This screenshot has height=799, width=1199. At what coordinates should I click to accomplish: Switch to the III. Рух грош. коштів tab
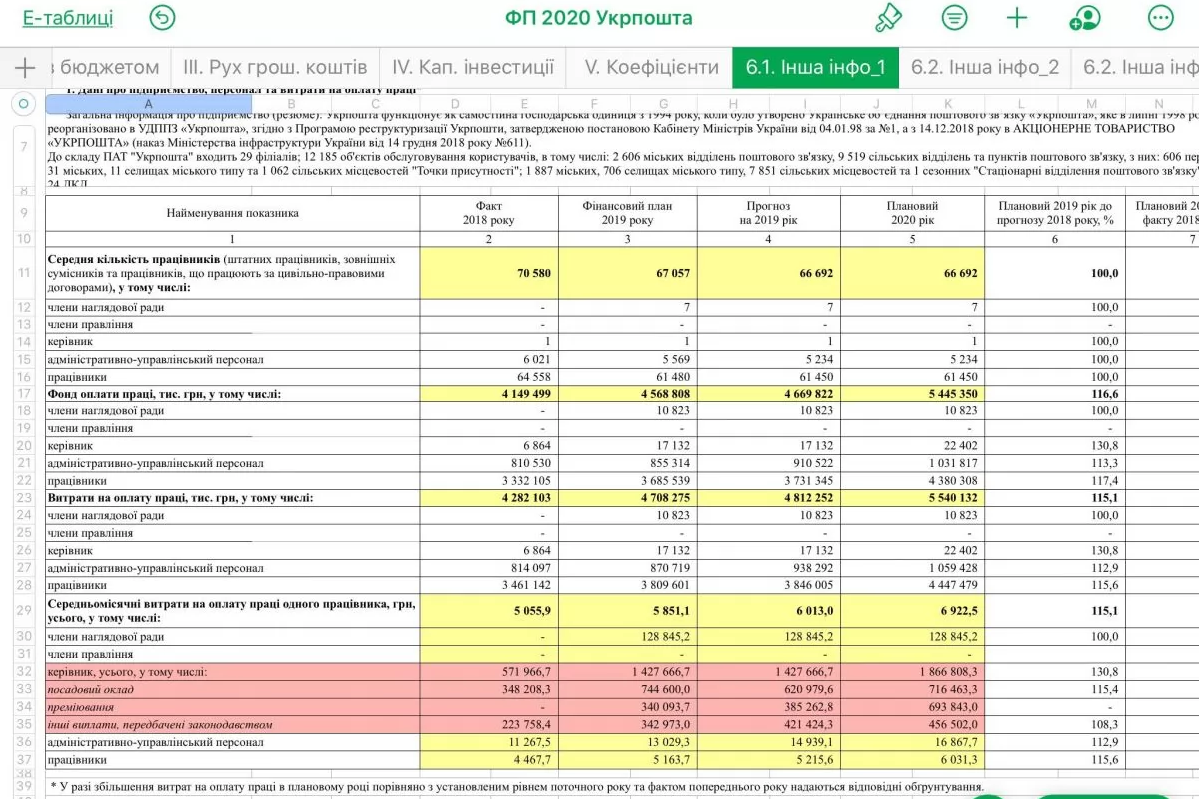click(x=275, y=68)
